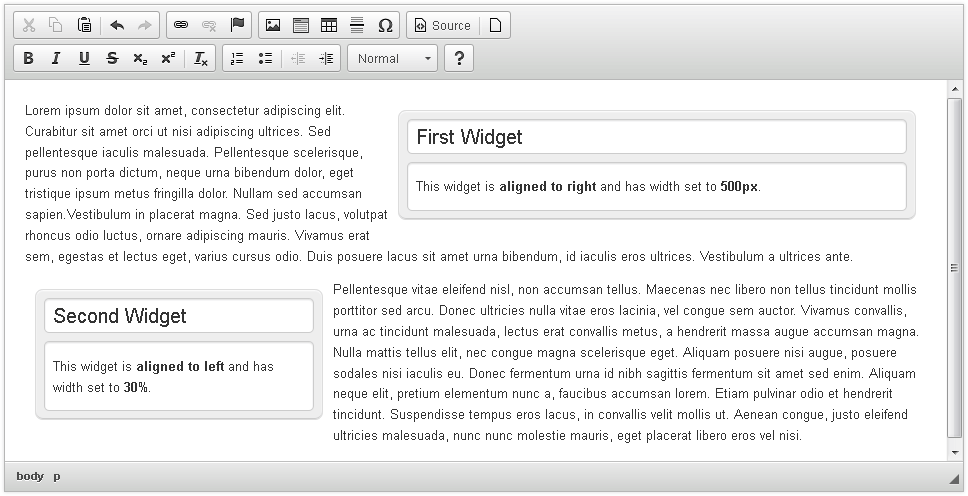Click the Paste clipboard icon
The height and width of the screenshot is (496, 968).
click(x=85, y=25)
